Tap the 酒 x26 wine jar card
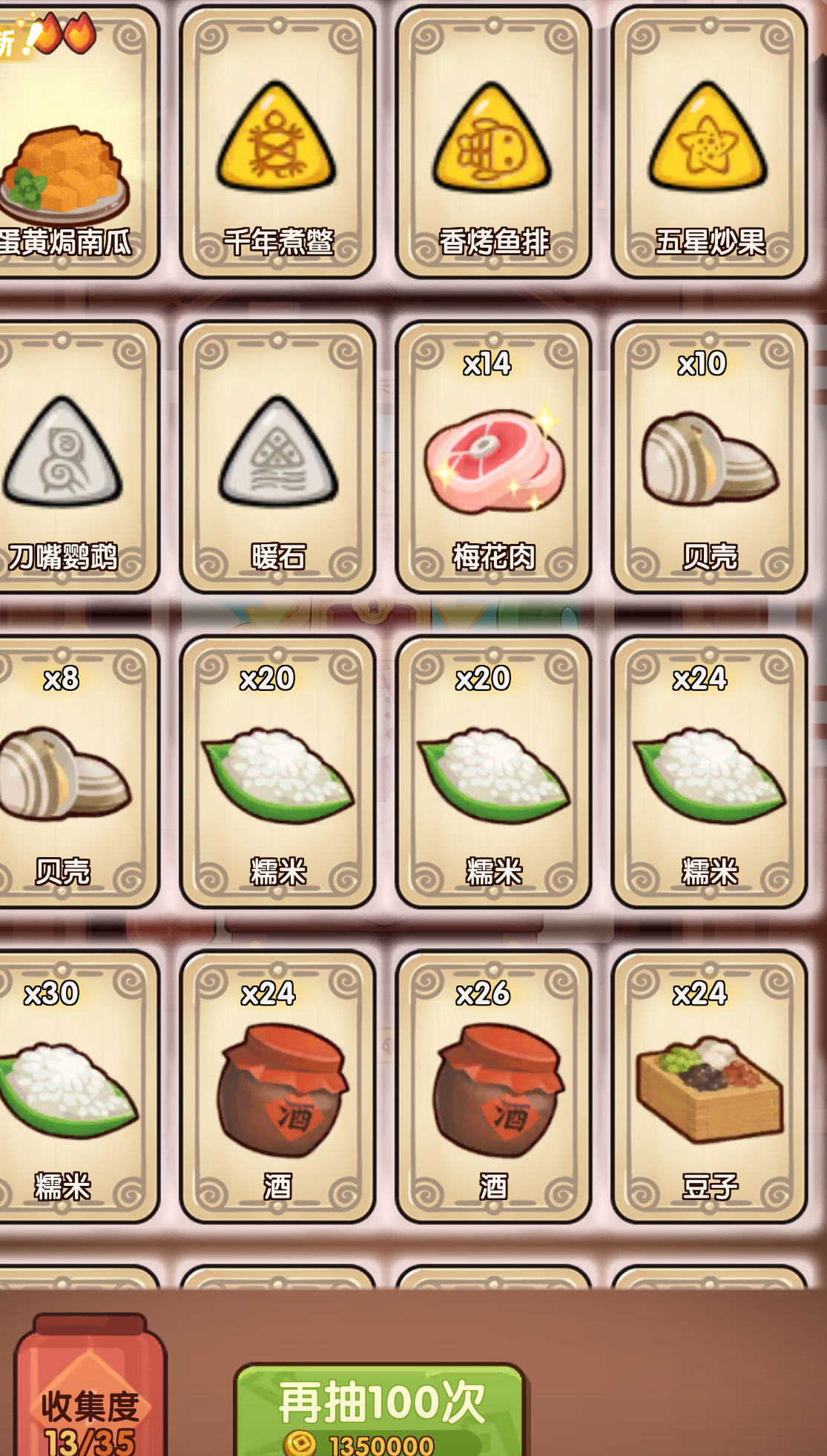This screenshot has height=1456, width=827. [493, 1086]
